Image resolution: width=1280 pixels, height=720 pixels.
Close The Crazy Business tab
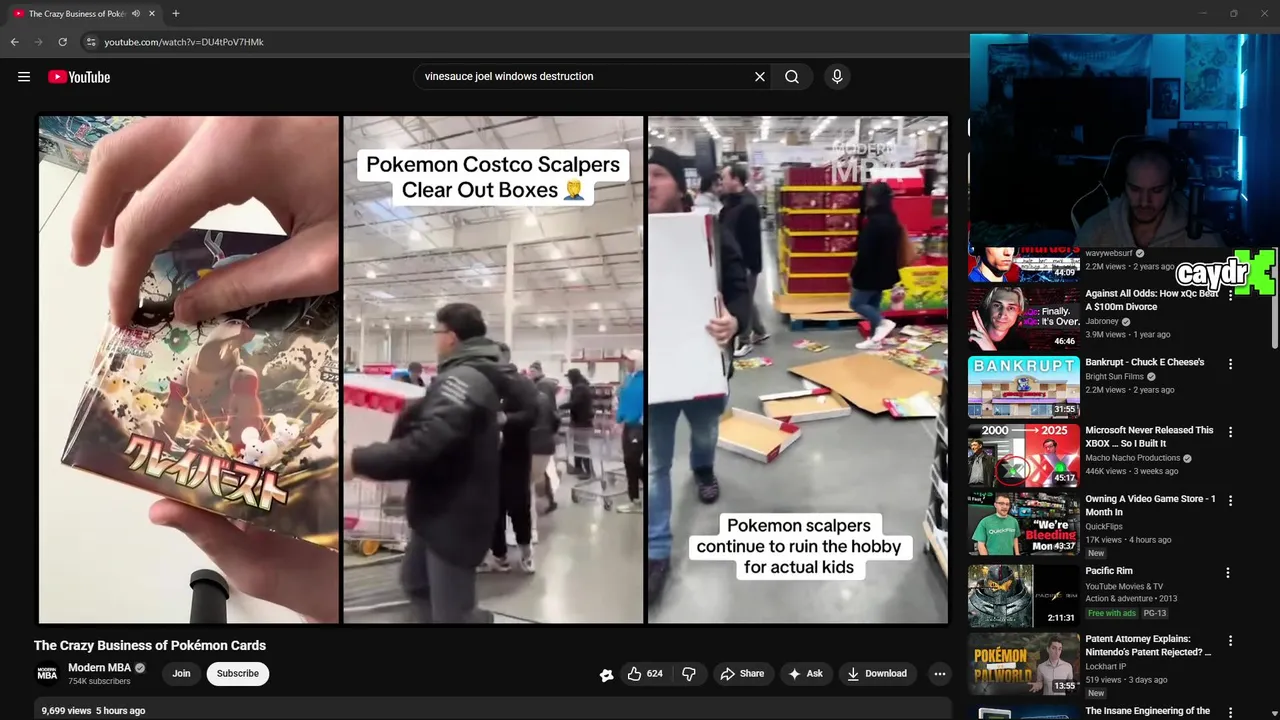152,14
